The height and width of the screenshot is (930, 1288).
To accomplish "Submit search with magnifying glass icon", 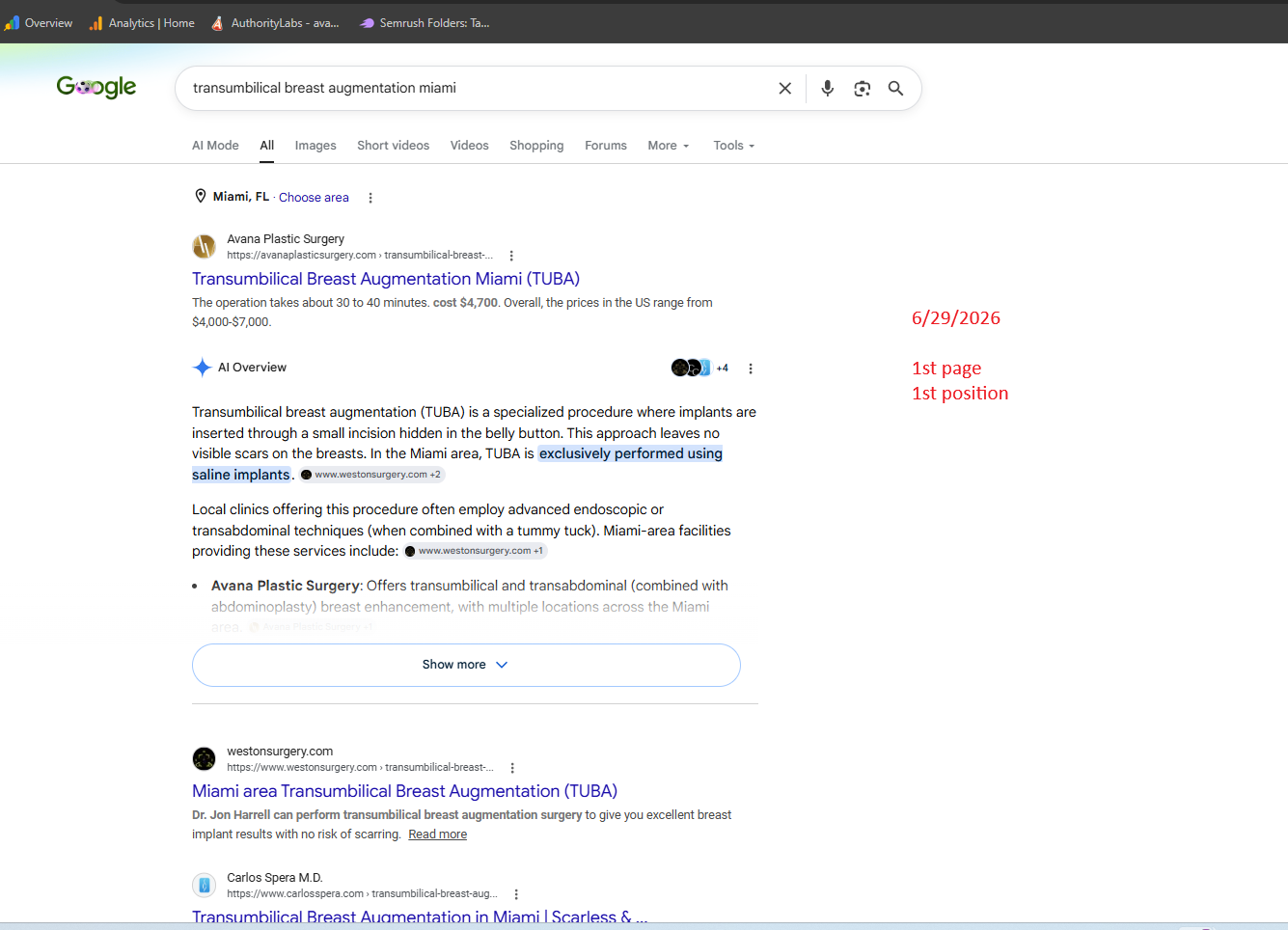I will coord(896,89).
